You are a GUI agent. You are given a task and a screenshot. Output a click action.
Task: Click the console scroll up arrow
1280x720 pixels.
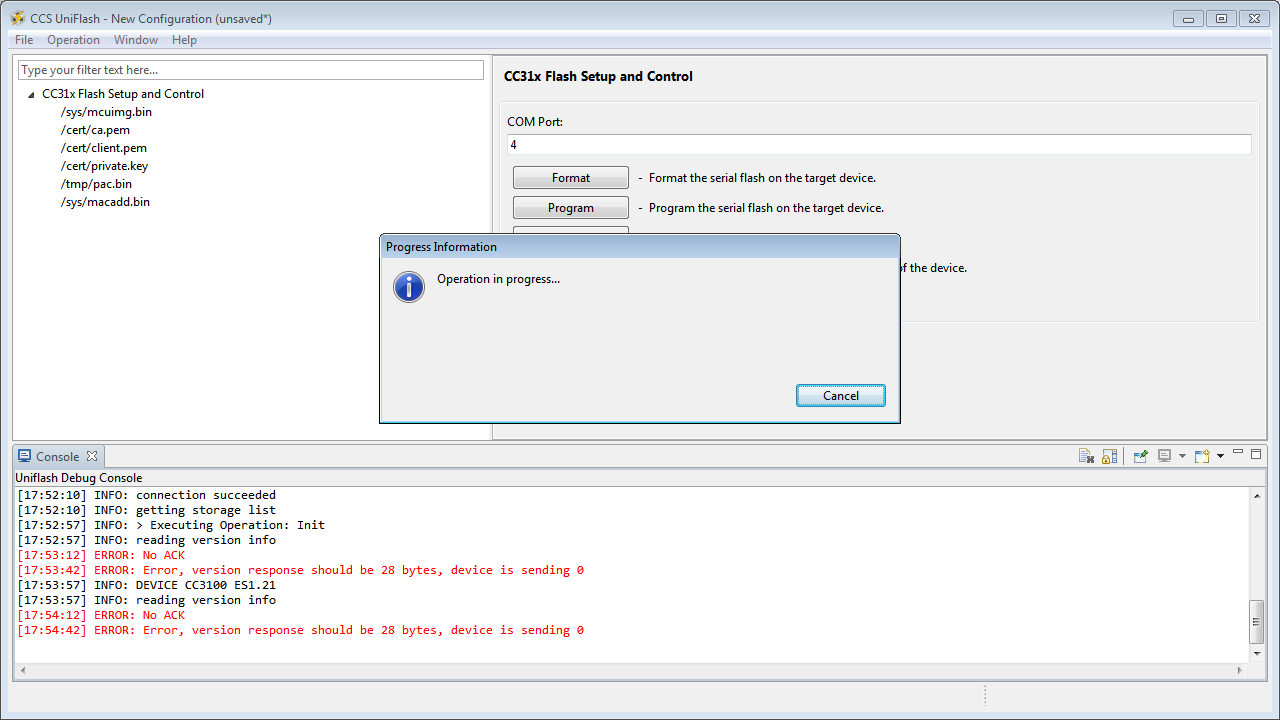(x=1257, y=495)
